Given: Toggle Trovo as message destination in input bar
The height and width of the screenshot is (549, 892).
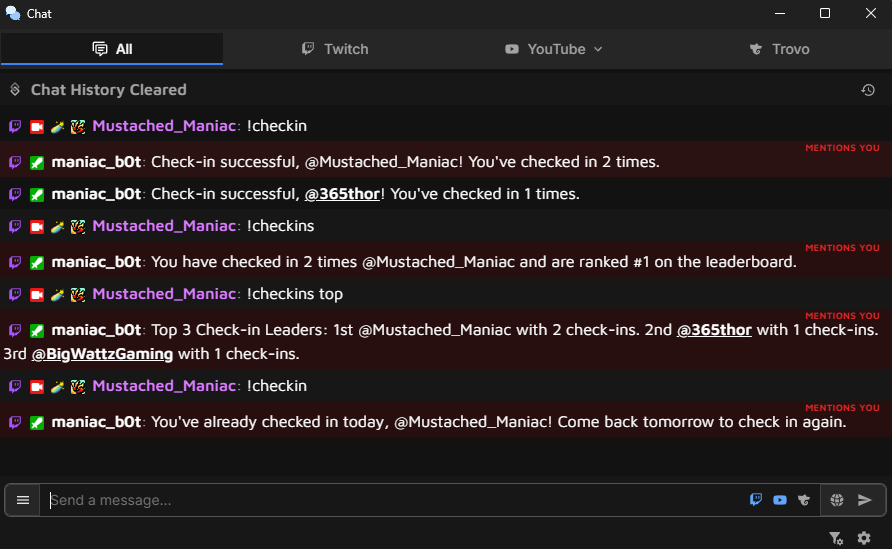Looking at the screenshot, I should pos(803,500).
